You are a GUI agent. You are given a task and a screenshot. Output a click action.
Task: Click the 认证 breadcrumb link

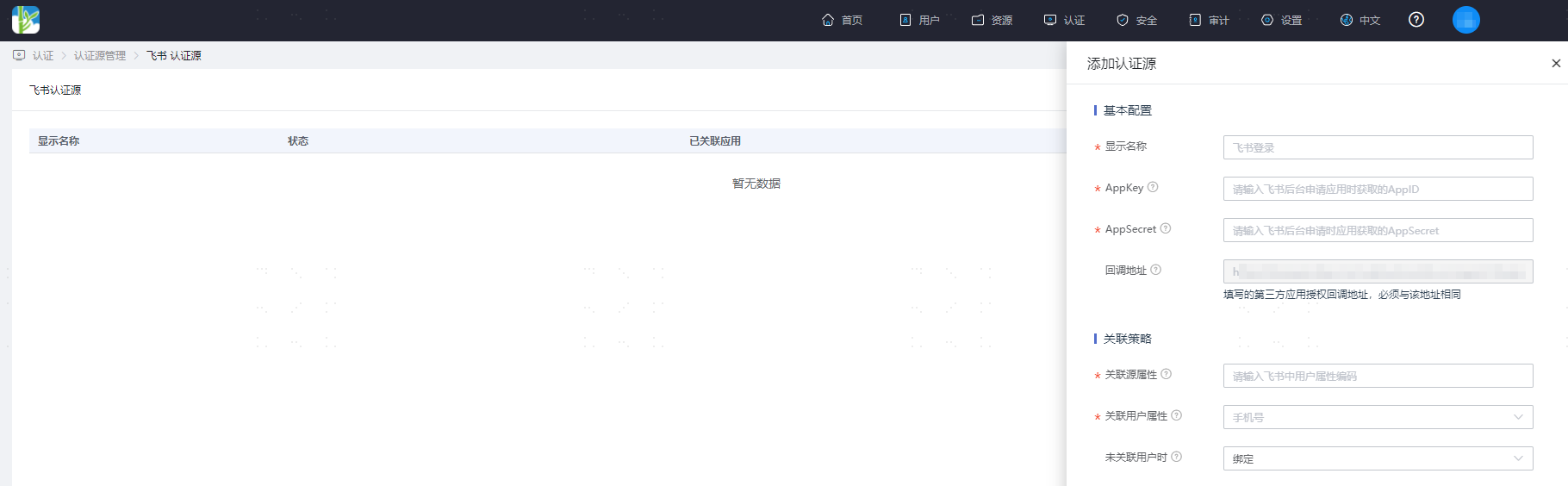[43, 55]
